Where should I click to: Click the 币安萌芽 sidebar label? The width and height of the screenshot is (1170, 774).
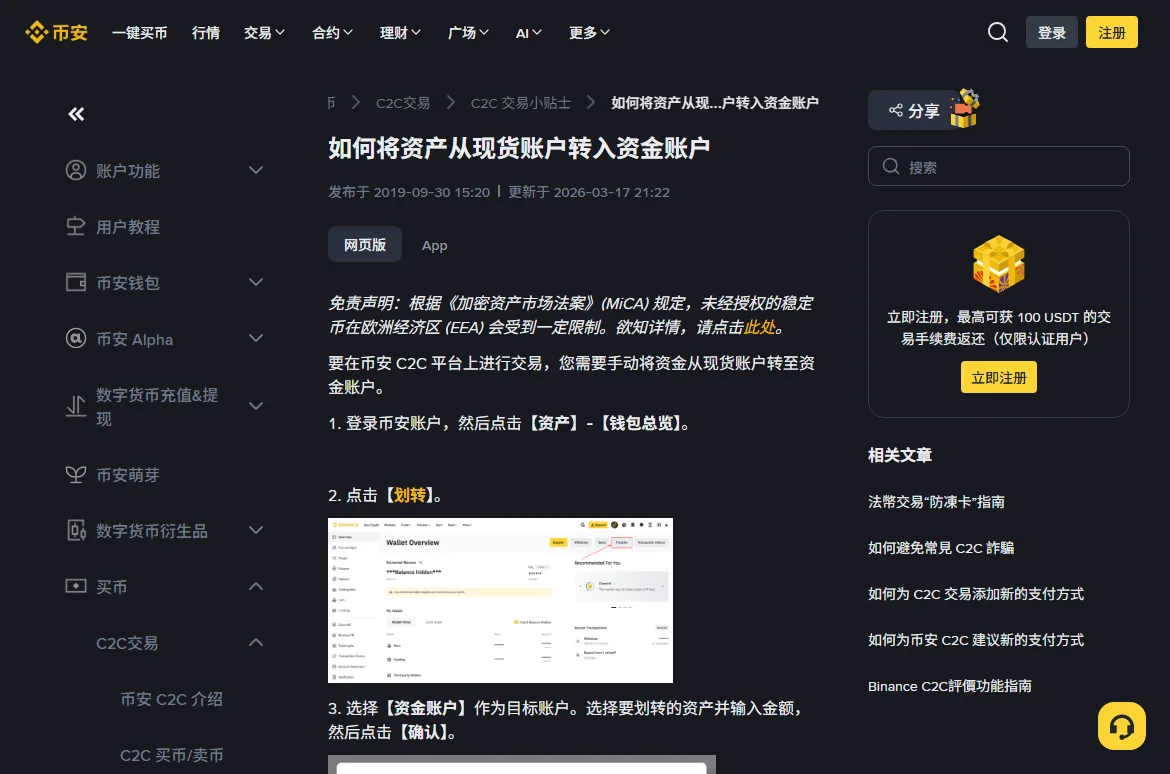point(128,474)
